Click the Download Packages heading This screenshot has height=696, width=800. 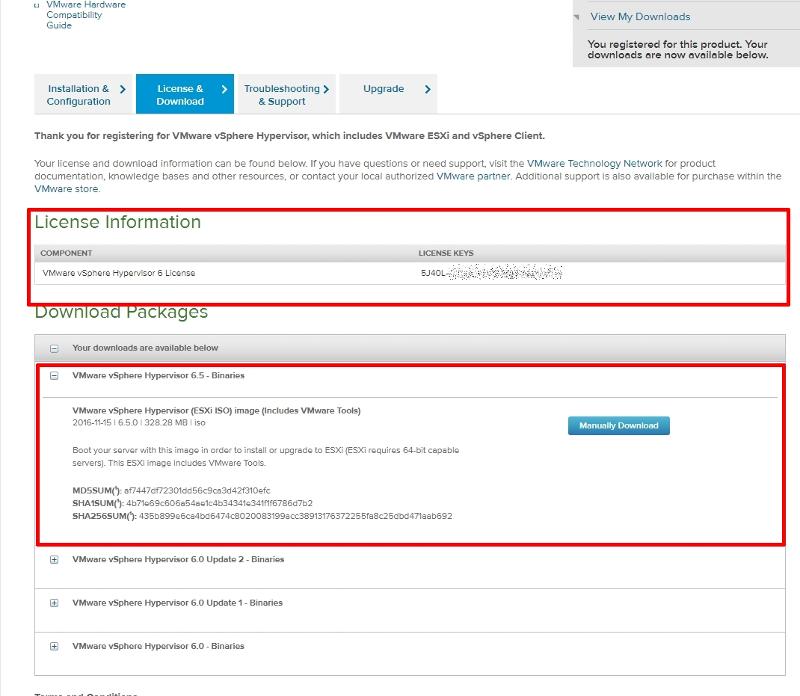[x=121, y=312]
